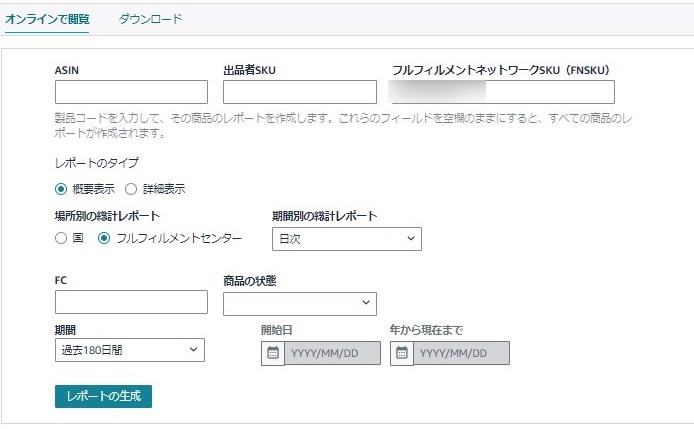Click the 年から現在まで date field
Image resolution: width=694 pixels, height=429 pixels.
pos(461,353)
